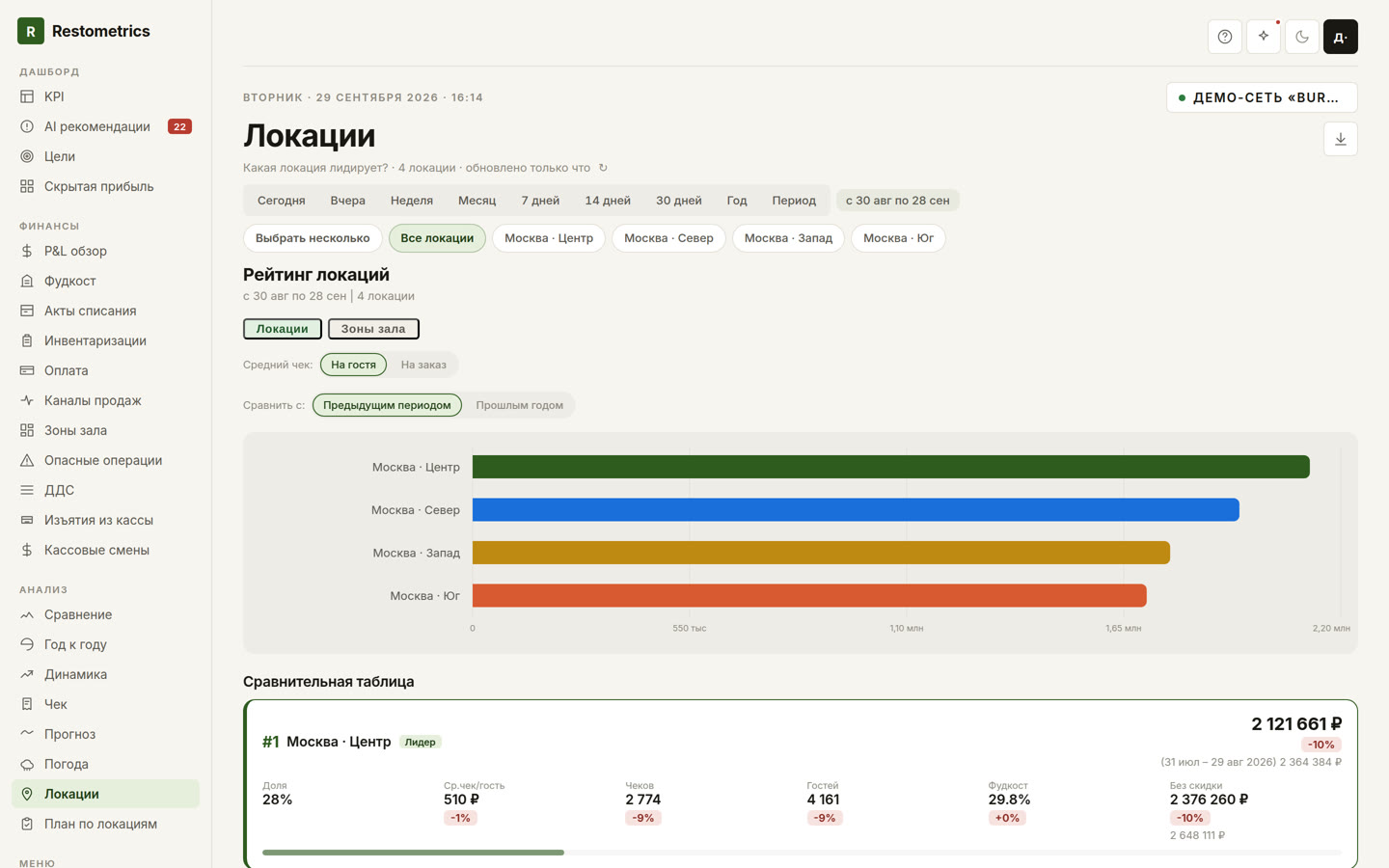
Task: Open the AI рекомендации menu item
Action: [x=105, y=126]
